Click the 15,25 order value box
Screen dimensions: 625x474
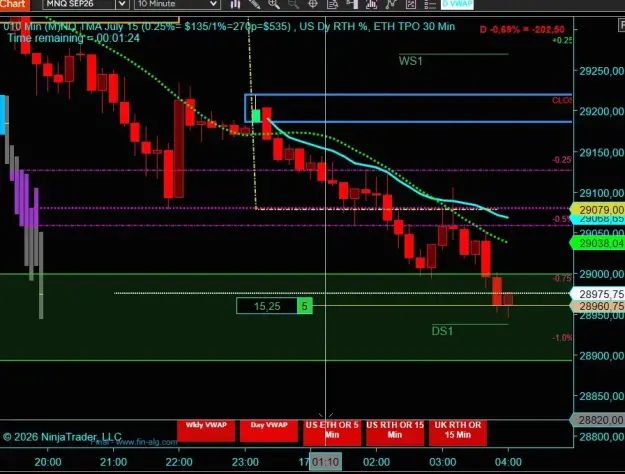[267, 306]
